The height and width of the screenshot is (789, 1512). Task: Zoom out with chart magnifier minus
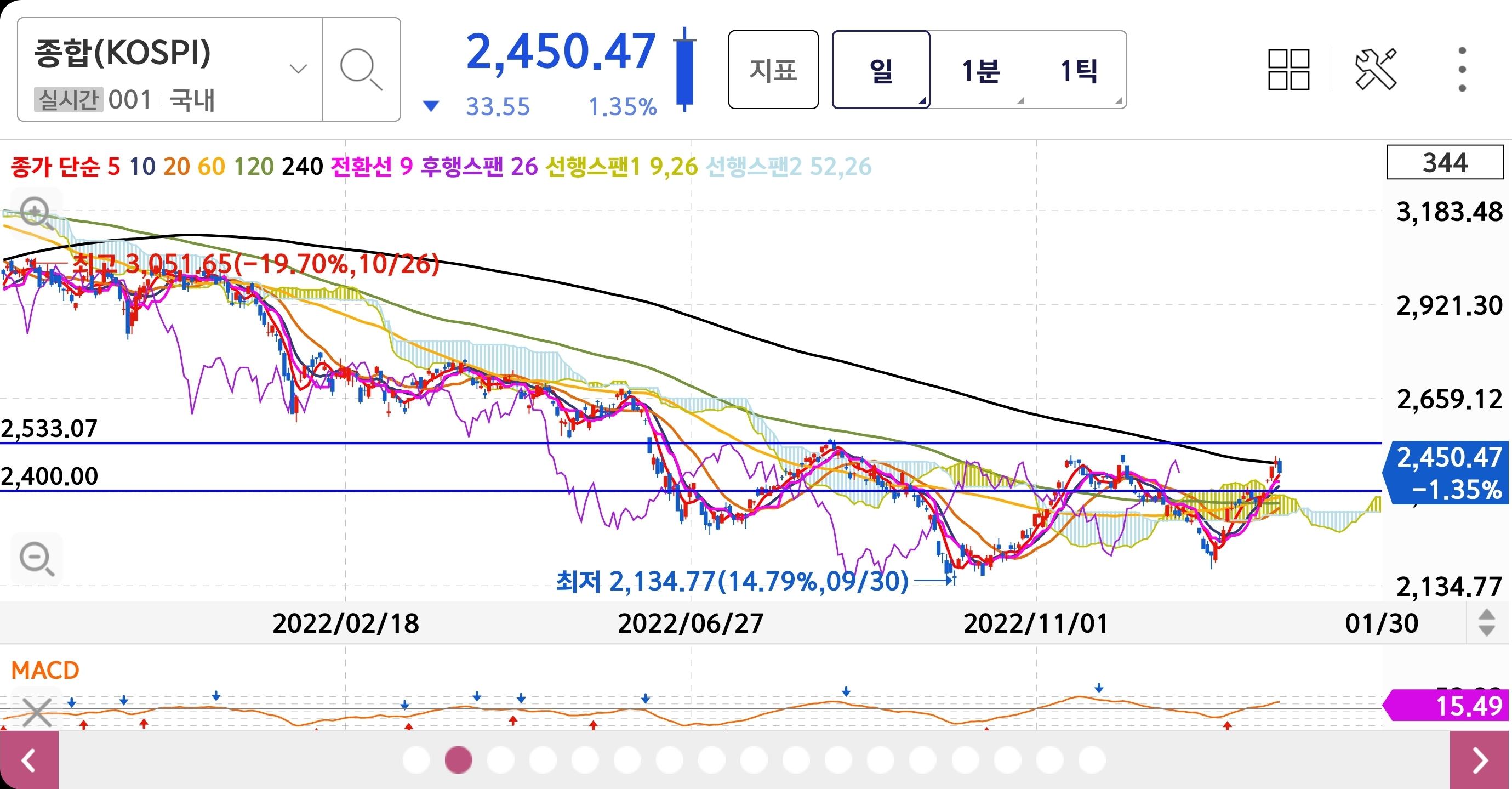(x=36, y=558)
